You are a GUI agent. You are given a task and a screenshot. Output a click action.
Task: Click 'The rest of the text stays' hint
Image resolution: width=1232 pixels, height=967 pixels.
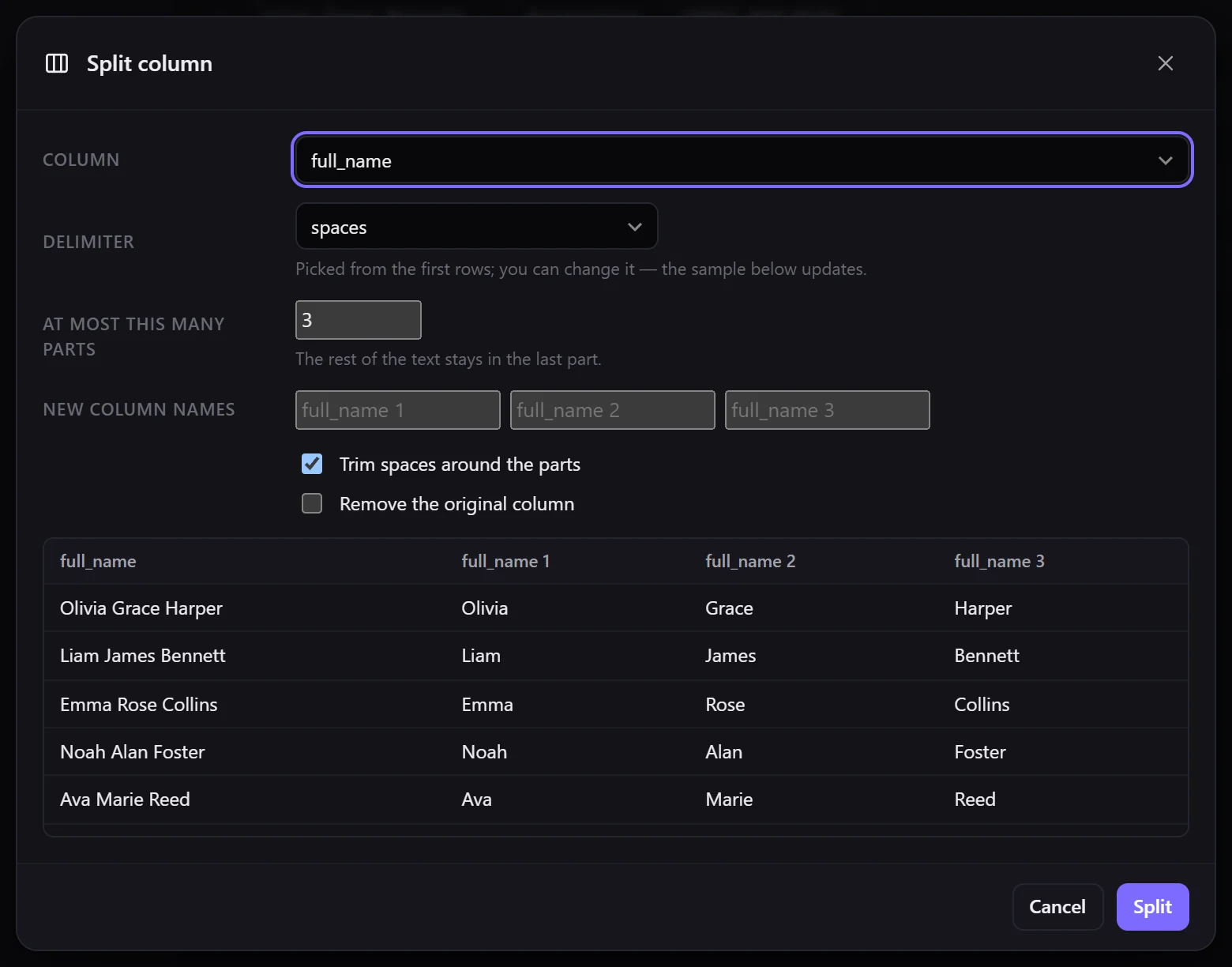[448, 359]
